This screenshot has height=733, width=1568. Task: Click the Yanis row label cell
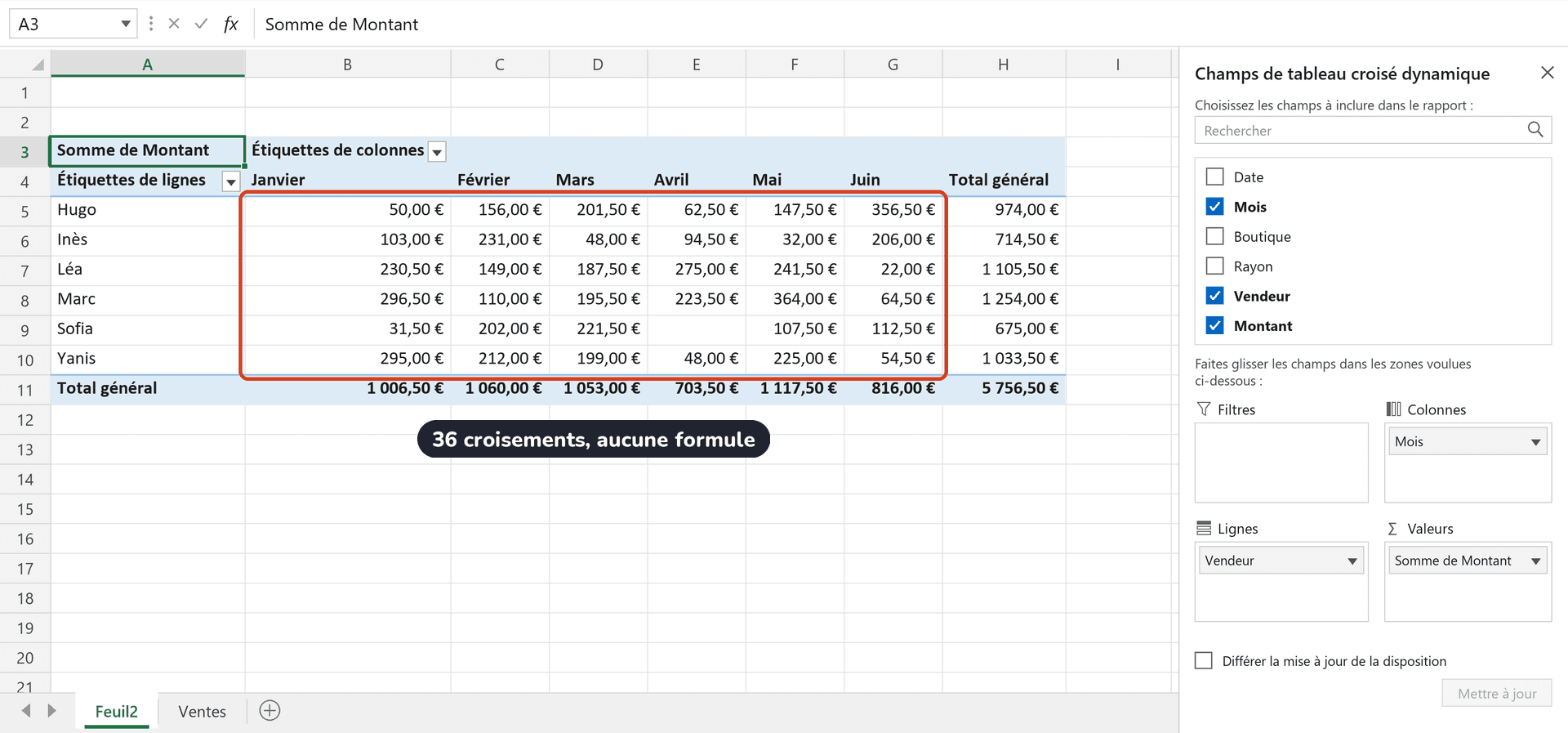click(148, 359)
